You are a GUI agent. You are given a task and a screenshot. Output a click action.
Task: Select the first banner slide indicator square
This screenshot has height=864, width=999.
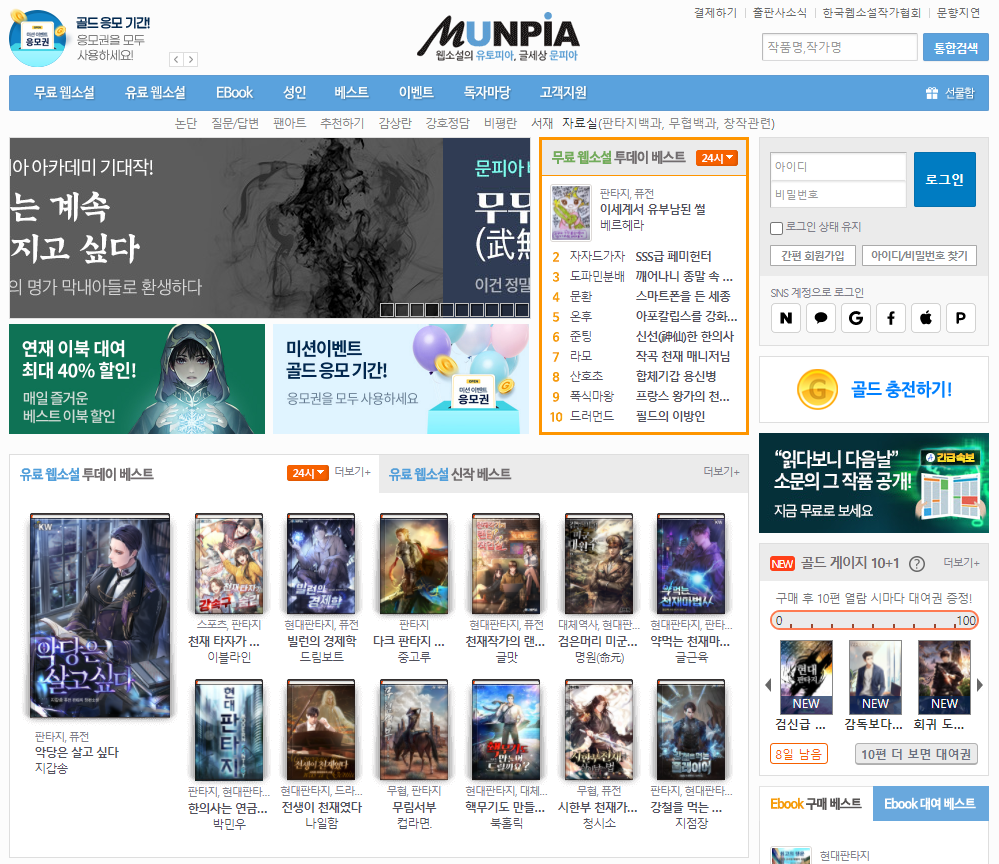coord(386,310)
